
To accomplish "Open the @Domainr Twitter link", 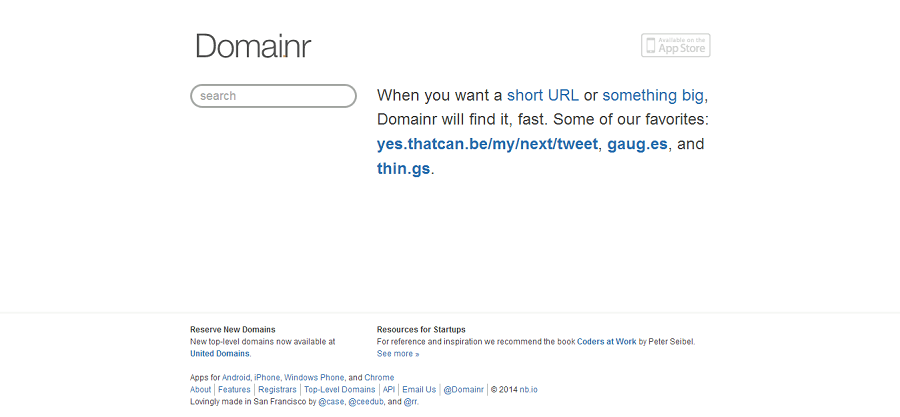I will click(x=464, y=389).
